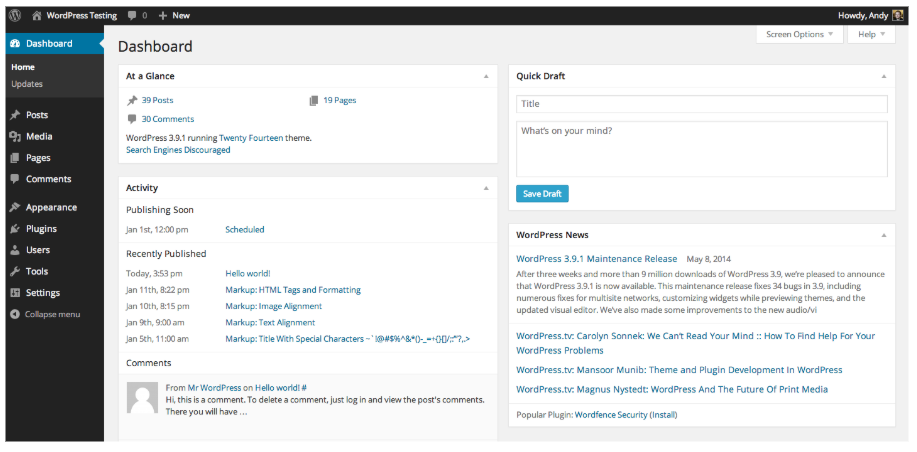Click the Comments bubble icon in the sidebar

coord(15,180)
